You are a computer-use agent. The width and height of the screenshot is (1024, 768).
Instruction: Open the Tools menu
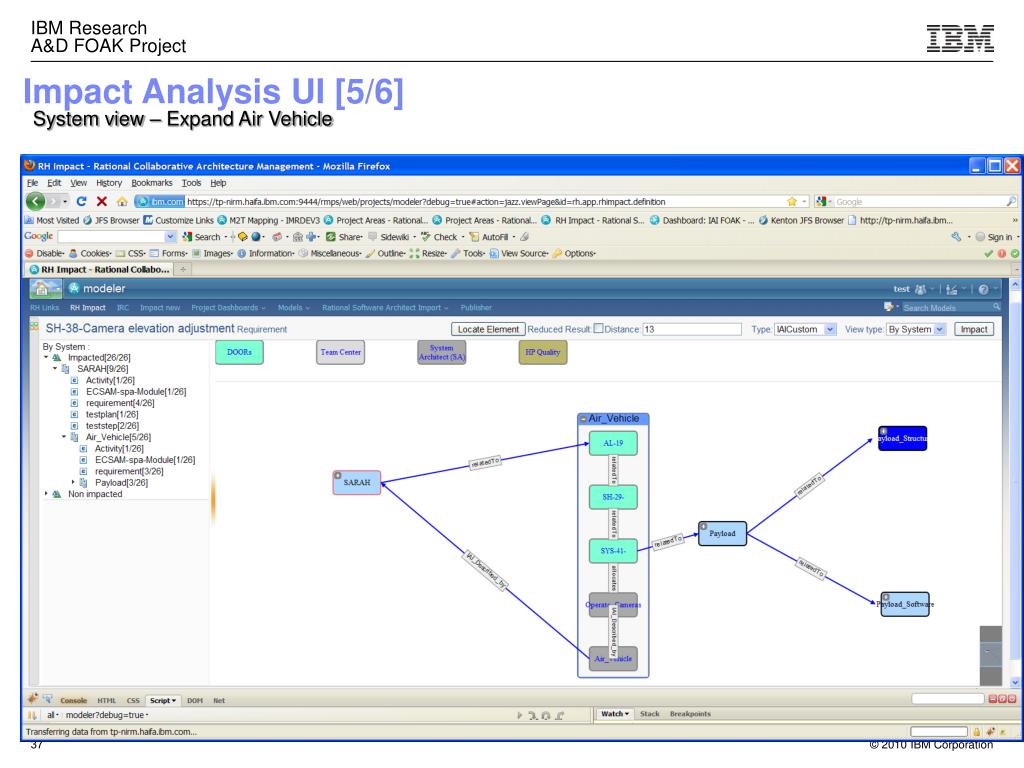191,183
